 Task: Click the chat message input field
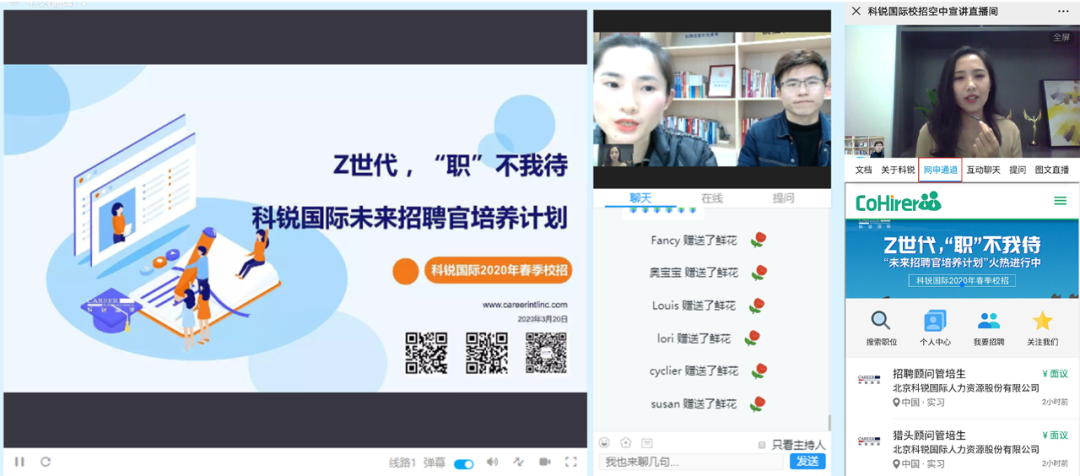pyautogui.click(x=690, y=461)
